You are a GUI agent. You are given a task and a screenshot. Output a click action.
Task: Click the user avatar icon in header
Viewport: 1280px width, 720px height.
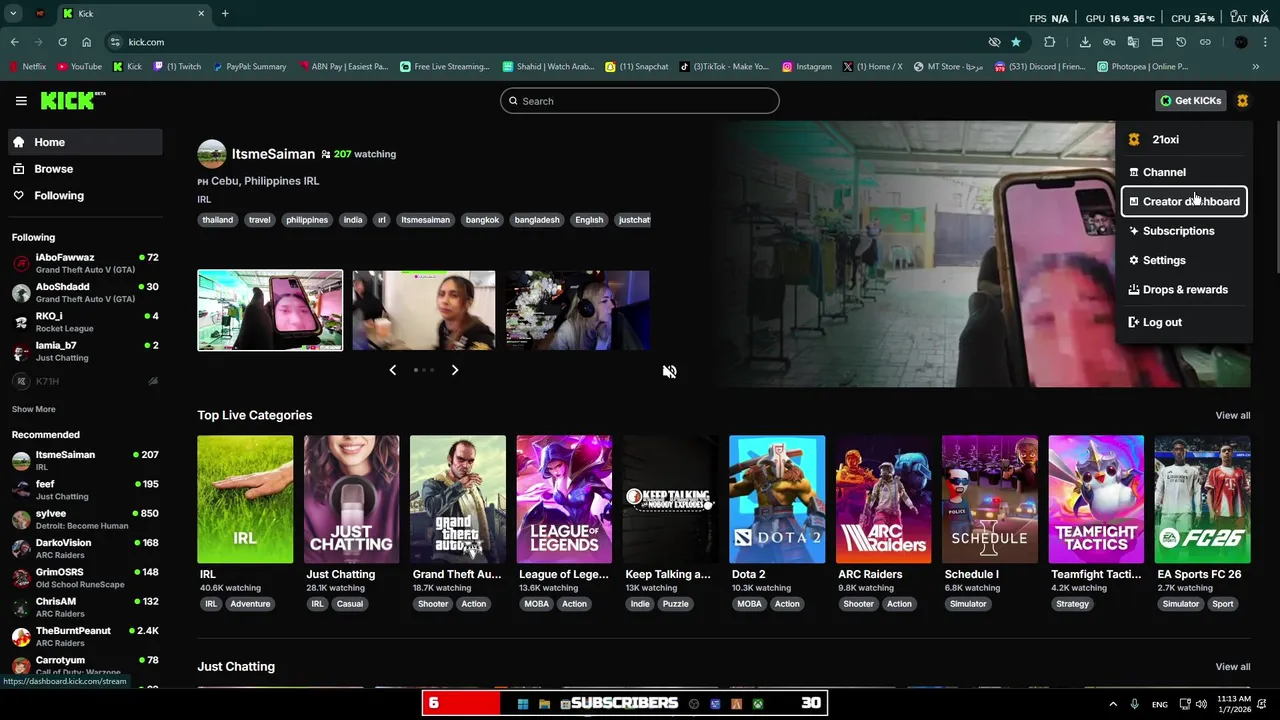[1242, 101]
